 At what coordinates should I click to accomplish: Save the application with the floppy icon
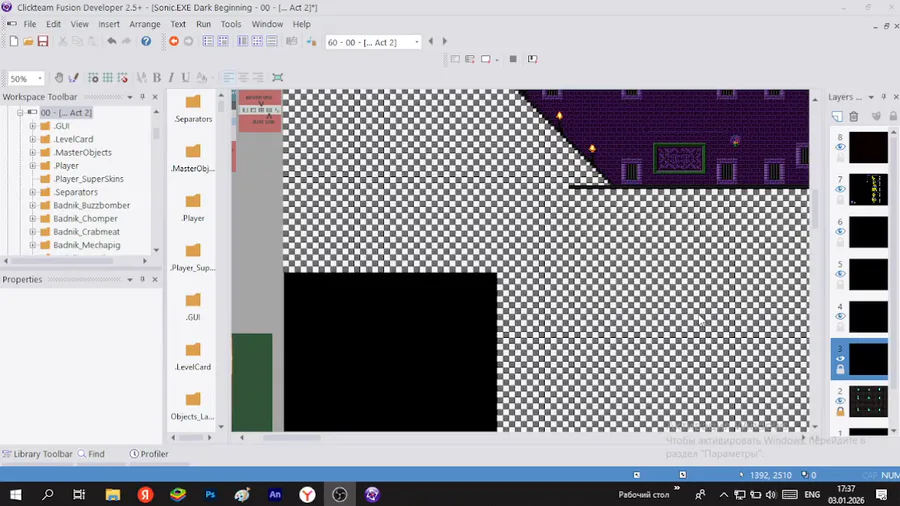pyautogui.click(x=43, y=41)
